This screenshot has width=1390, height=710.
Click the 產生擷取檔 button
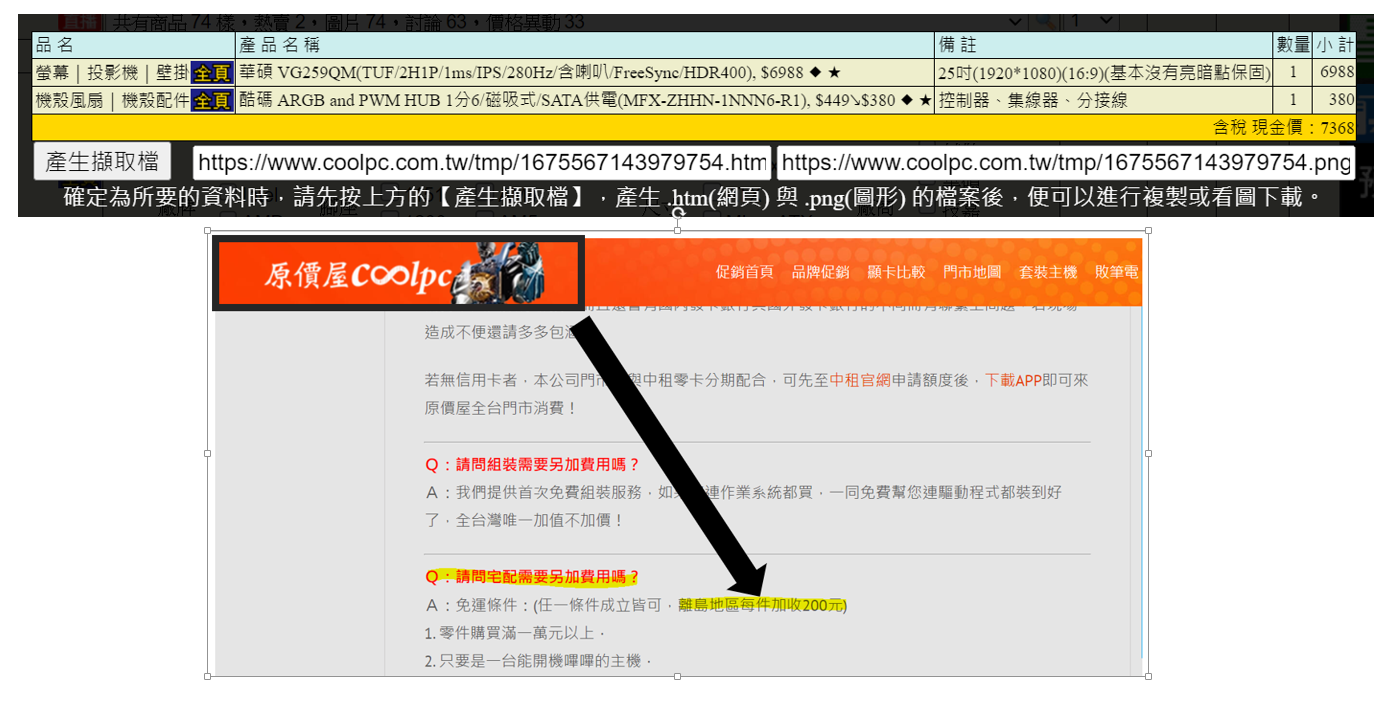coord(102,162)
